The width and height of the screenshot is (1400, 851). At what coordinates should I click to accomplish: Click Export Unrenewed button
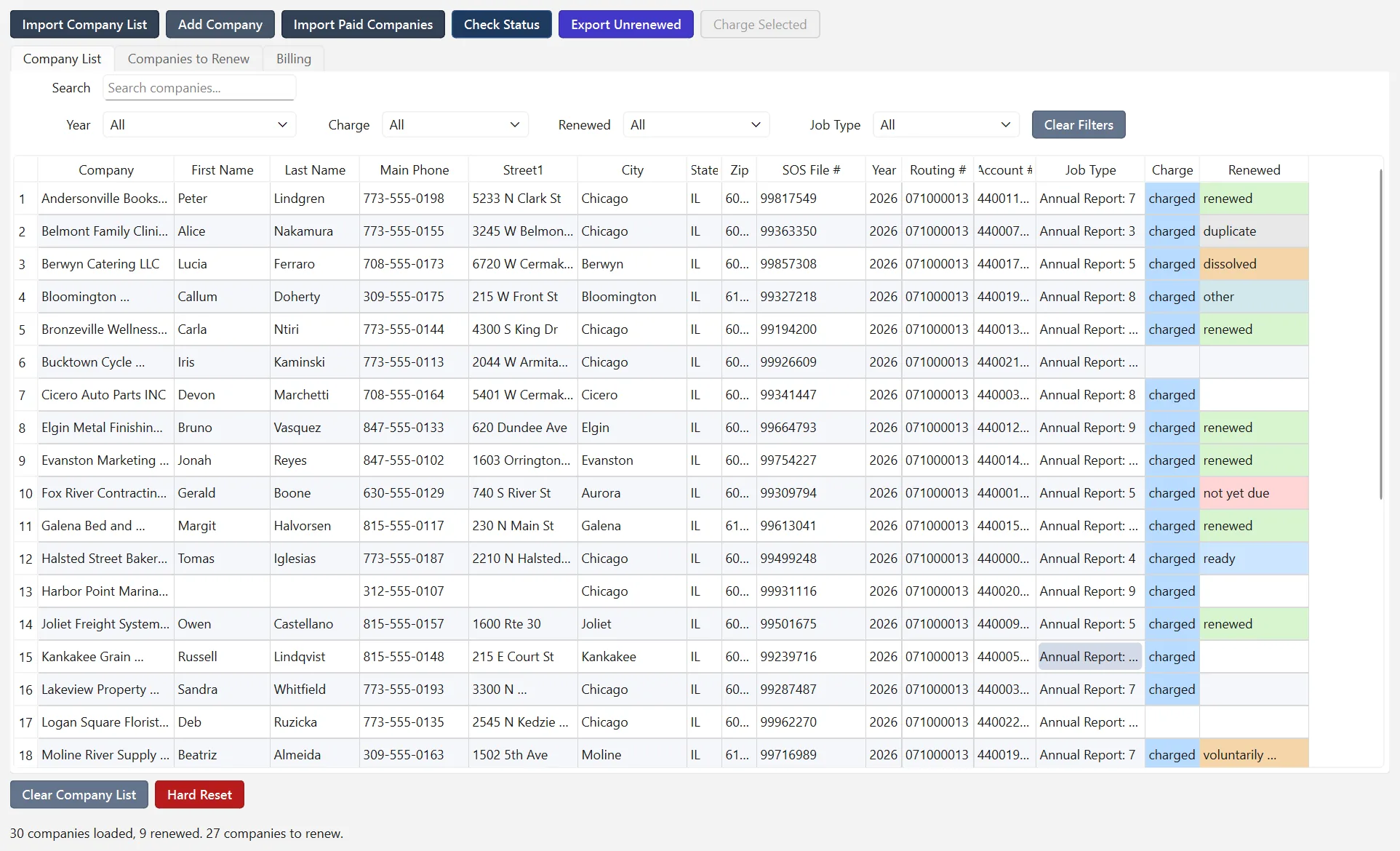coord(626,24)
